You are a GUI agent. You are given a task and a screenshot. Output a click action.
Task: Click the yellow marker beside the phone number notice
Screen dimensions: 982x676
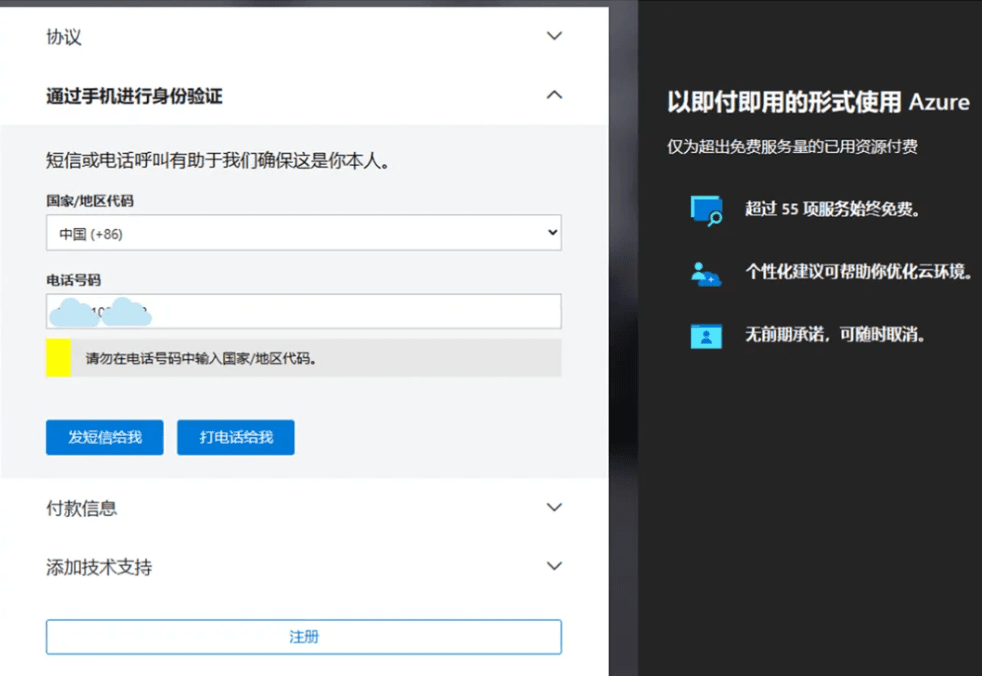pos(58,358)
